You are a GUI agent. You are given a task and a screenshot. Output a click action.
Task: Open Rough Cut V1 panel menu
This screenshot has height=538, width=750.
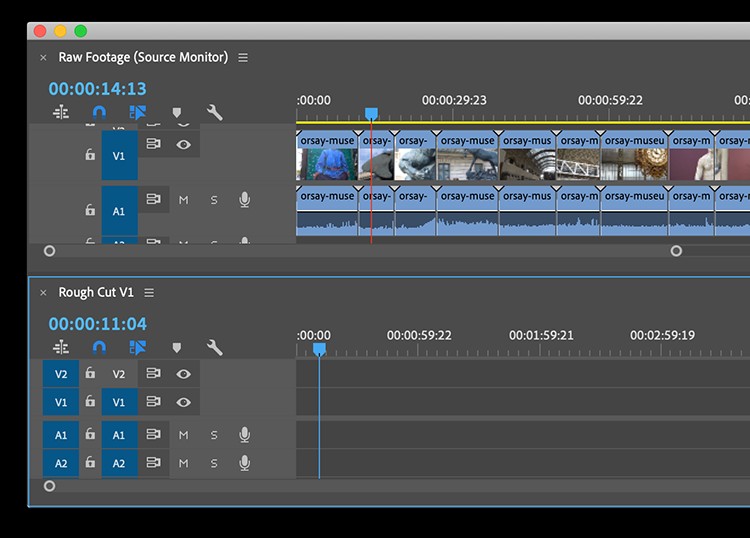tap(149, 292)
